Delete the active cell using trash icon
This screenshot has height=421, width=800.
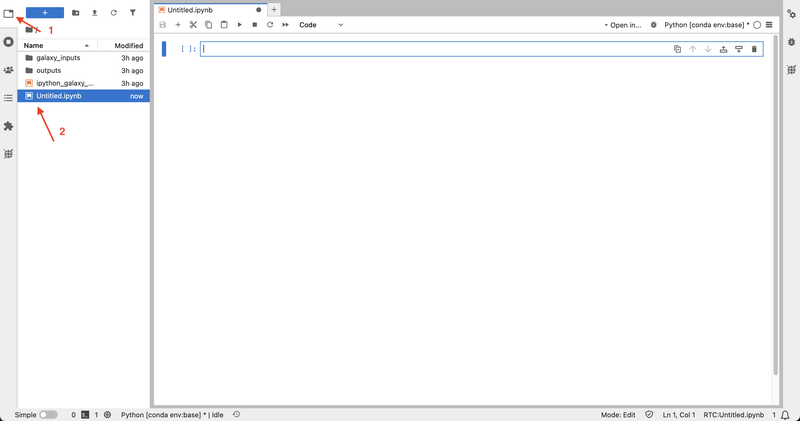pyautogui.click(x=754, y=49)
